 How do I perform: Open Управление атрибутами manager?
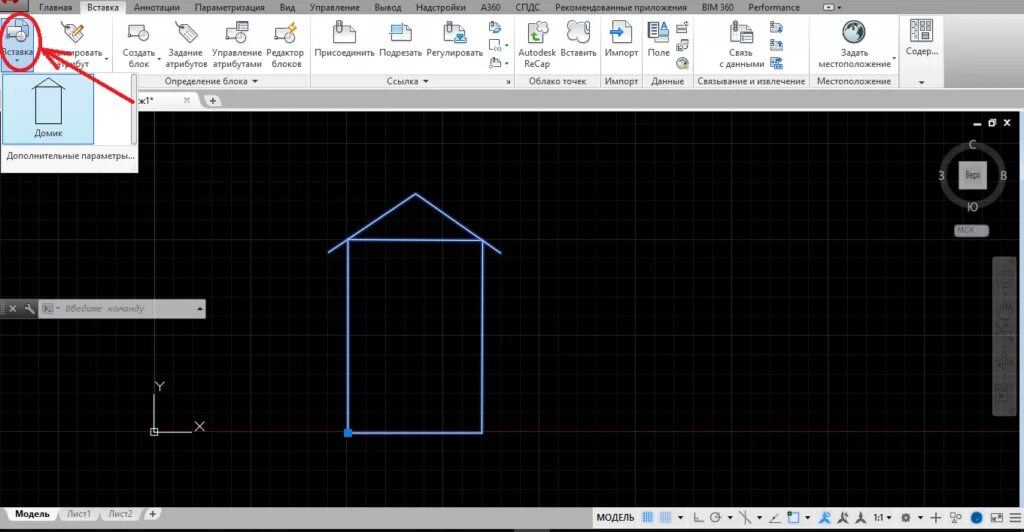[x=236, y=44]
